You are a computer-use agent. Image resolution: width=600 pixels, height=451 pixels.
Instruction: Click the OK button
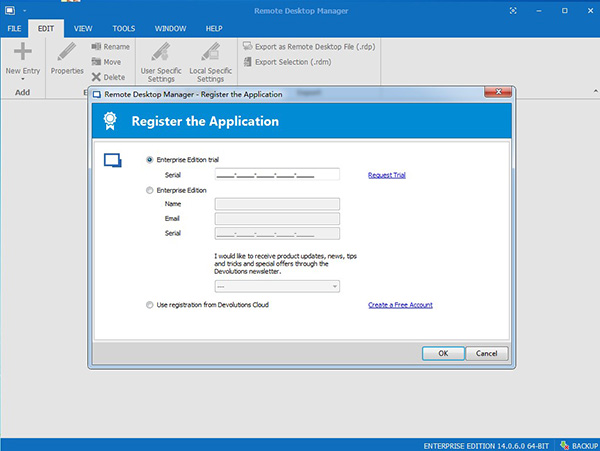443,353
